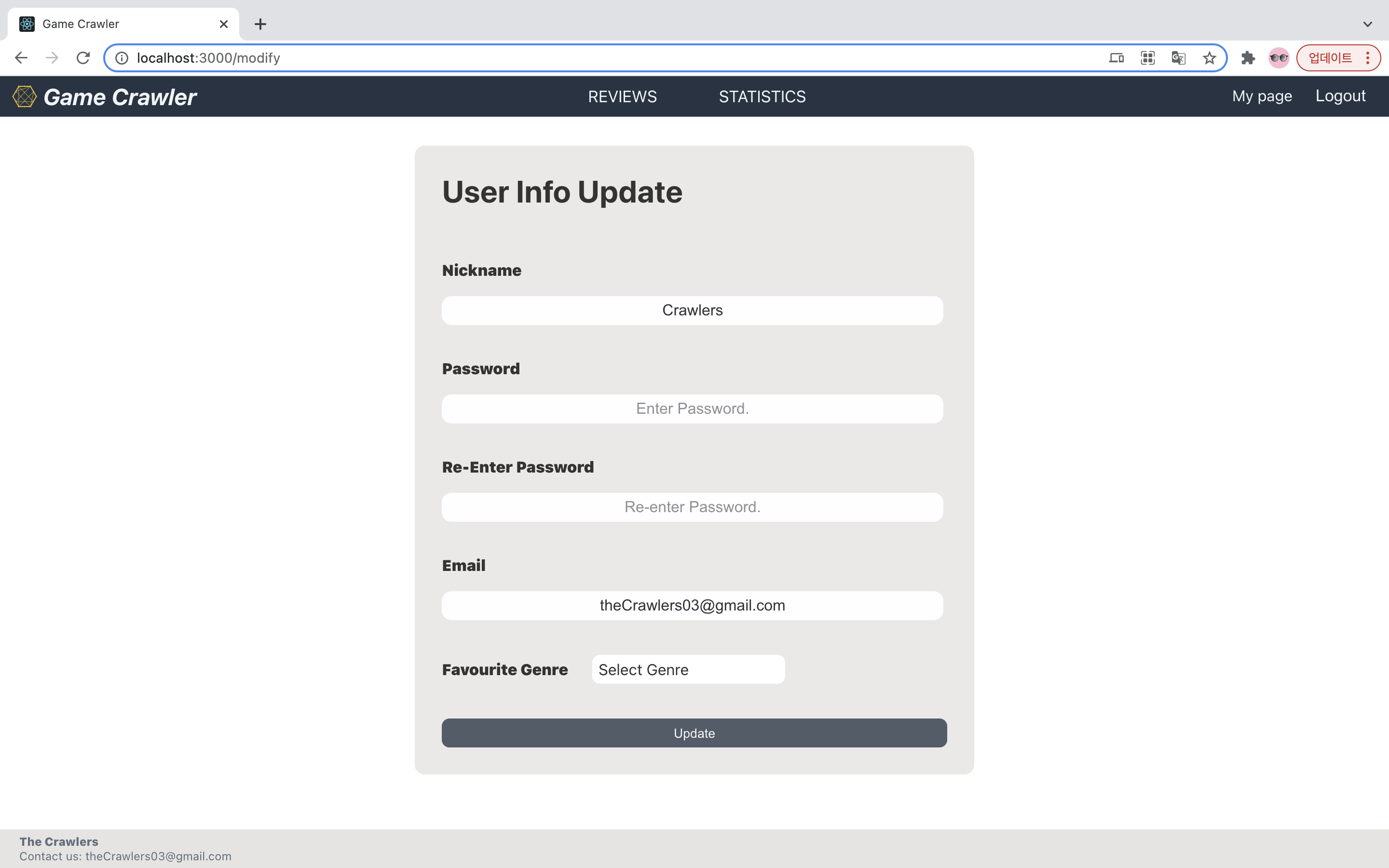The height and width of the screenshot is (868, 1389).
Task: Open the Chrome profile avatar
Action: pos(1279,58)
